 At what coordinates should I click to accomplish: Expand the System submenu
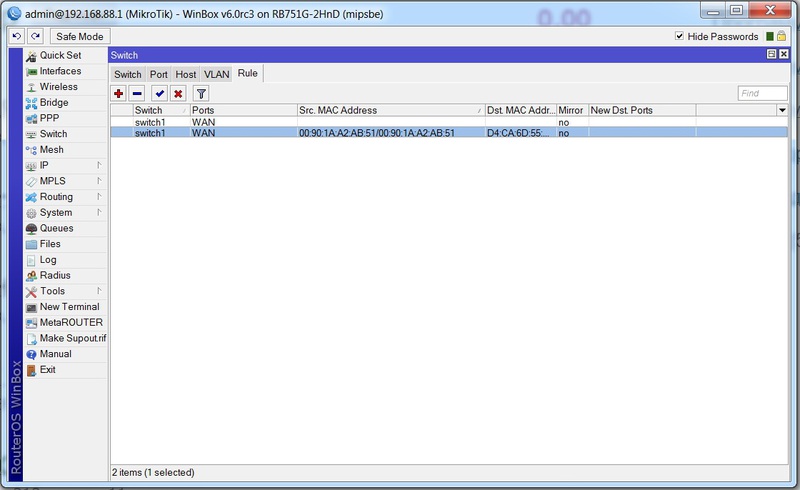coord(65,212)
